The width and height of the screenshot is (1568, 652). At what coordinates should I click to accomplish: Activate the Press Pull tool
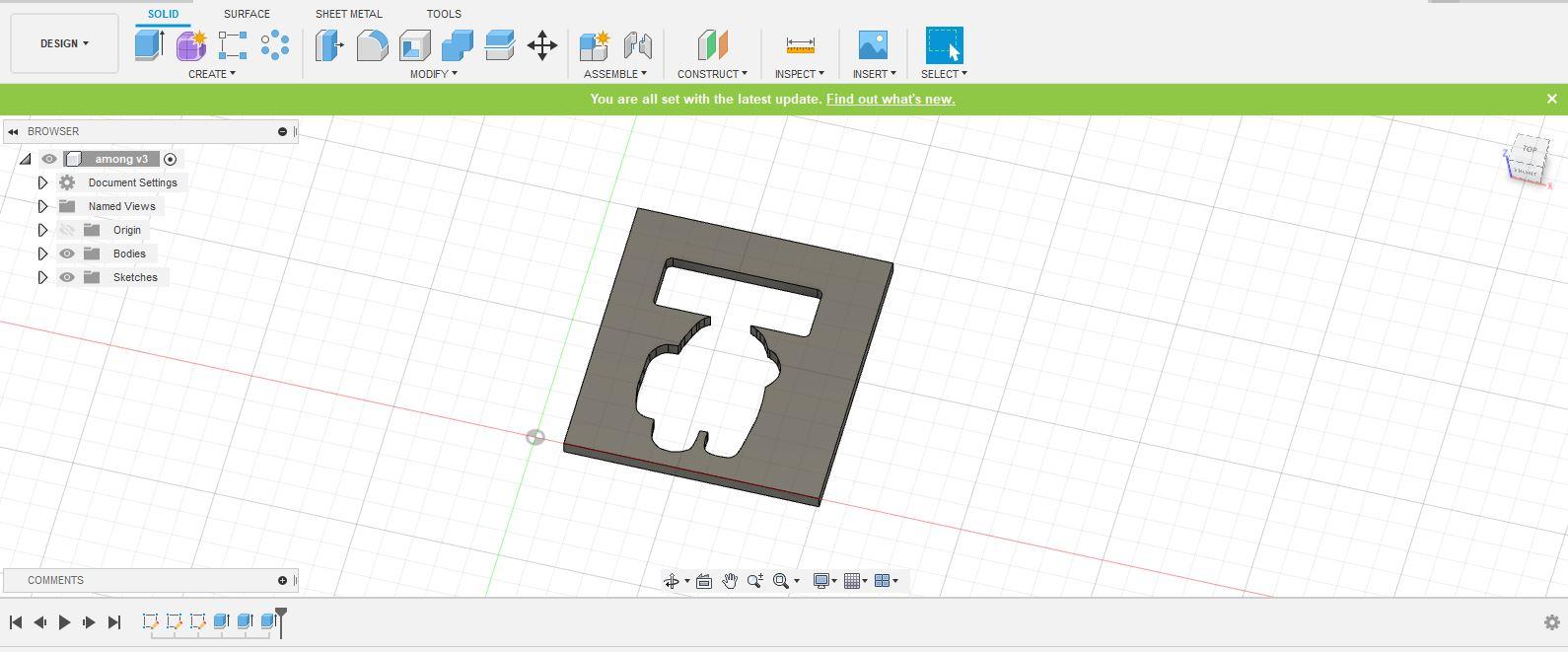329,45
